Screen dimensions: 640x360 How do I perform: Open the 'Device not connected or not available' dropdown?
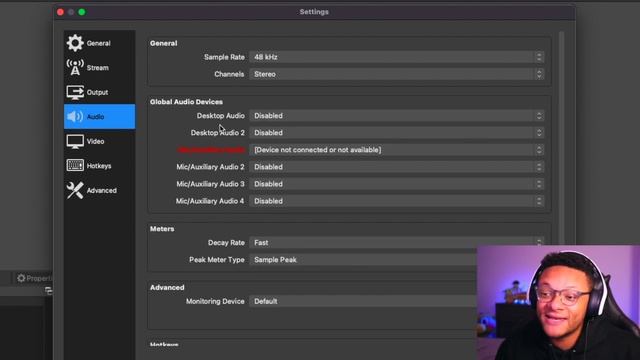[x=396, y=150]
